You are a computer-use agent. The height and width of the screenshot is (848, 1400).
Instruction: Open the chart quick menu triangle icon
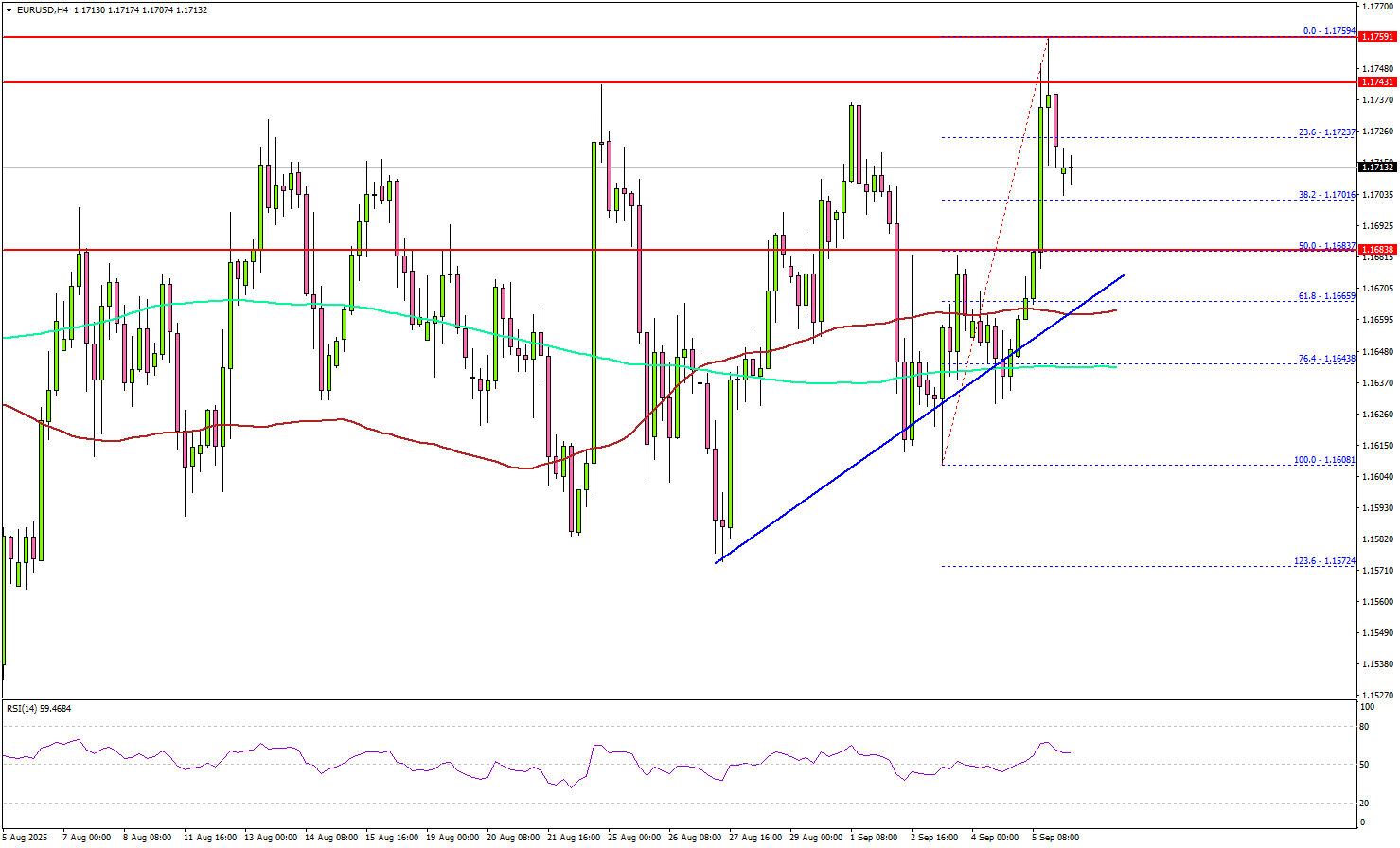point(9,9)
